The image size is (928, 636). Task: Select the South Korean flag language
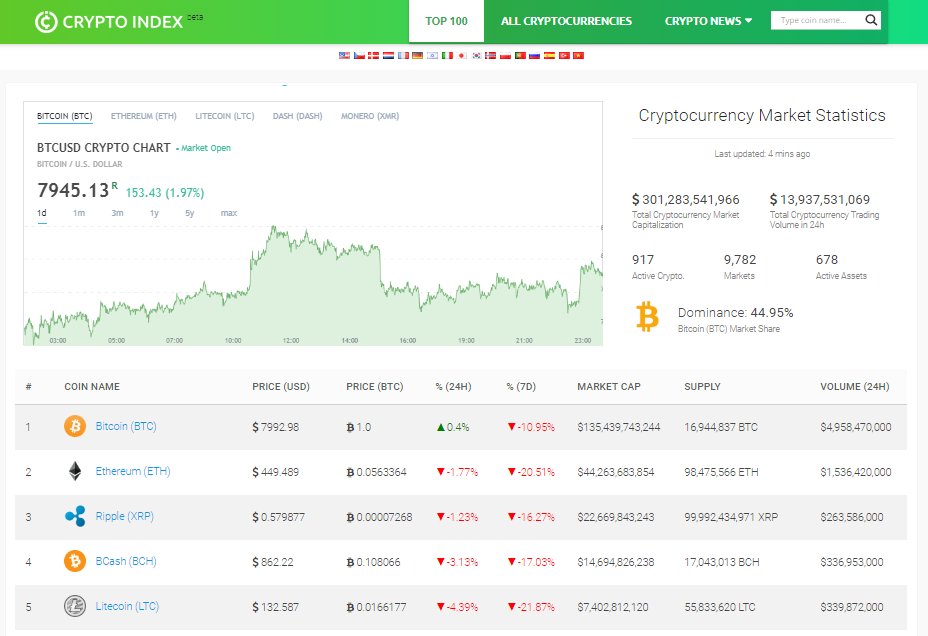click(476, 56)
